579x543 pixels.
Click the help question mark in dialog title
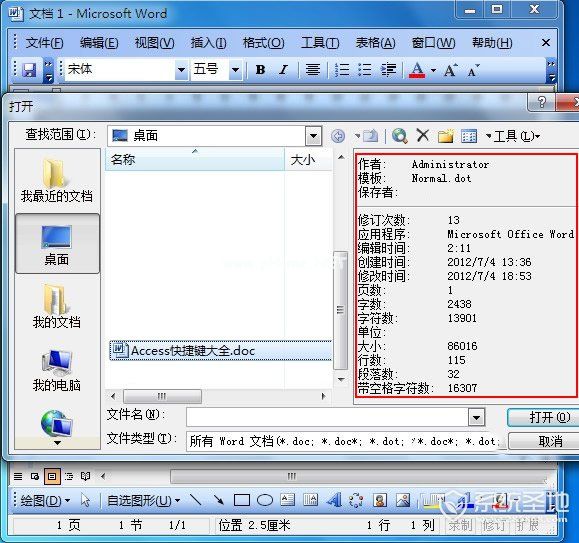point(541,102)
